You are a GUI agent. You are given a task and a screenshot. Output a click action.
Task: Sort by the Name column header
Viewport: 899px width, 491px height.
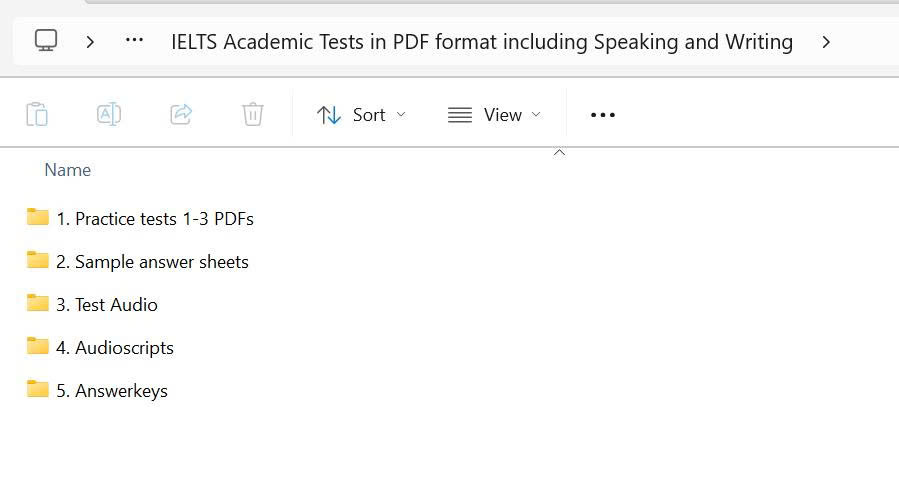point(68,170)
